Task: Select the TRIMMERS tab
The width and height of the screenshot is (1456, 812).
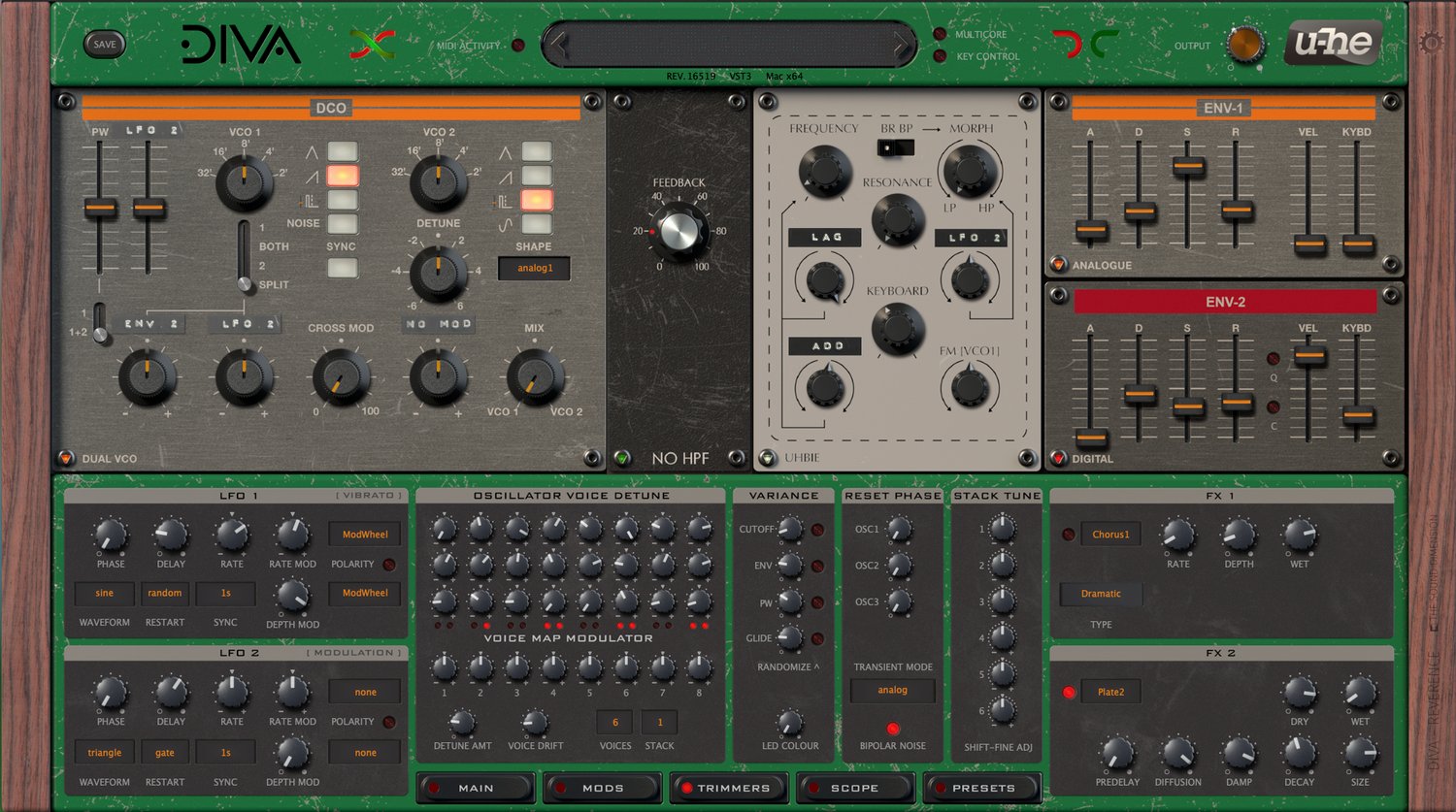Action: [730, 788]
